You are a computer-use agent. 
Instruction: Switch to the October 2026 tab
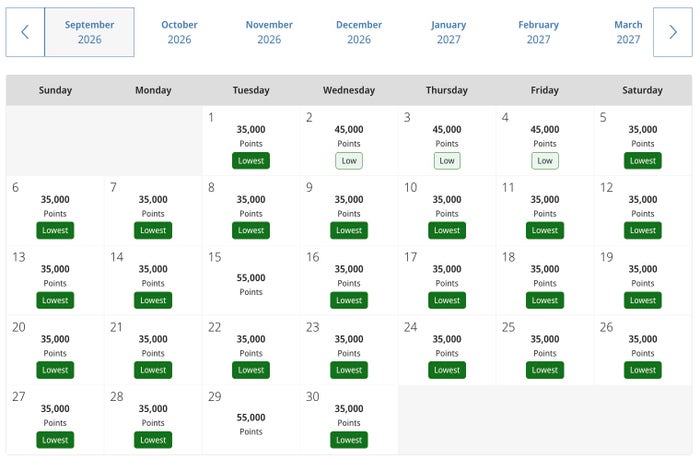click(x=179, y=32)
